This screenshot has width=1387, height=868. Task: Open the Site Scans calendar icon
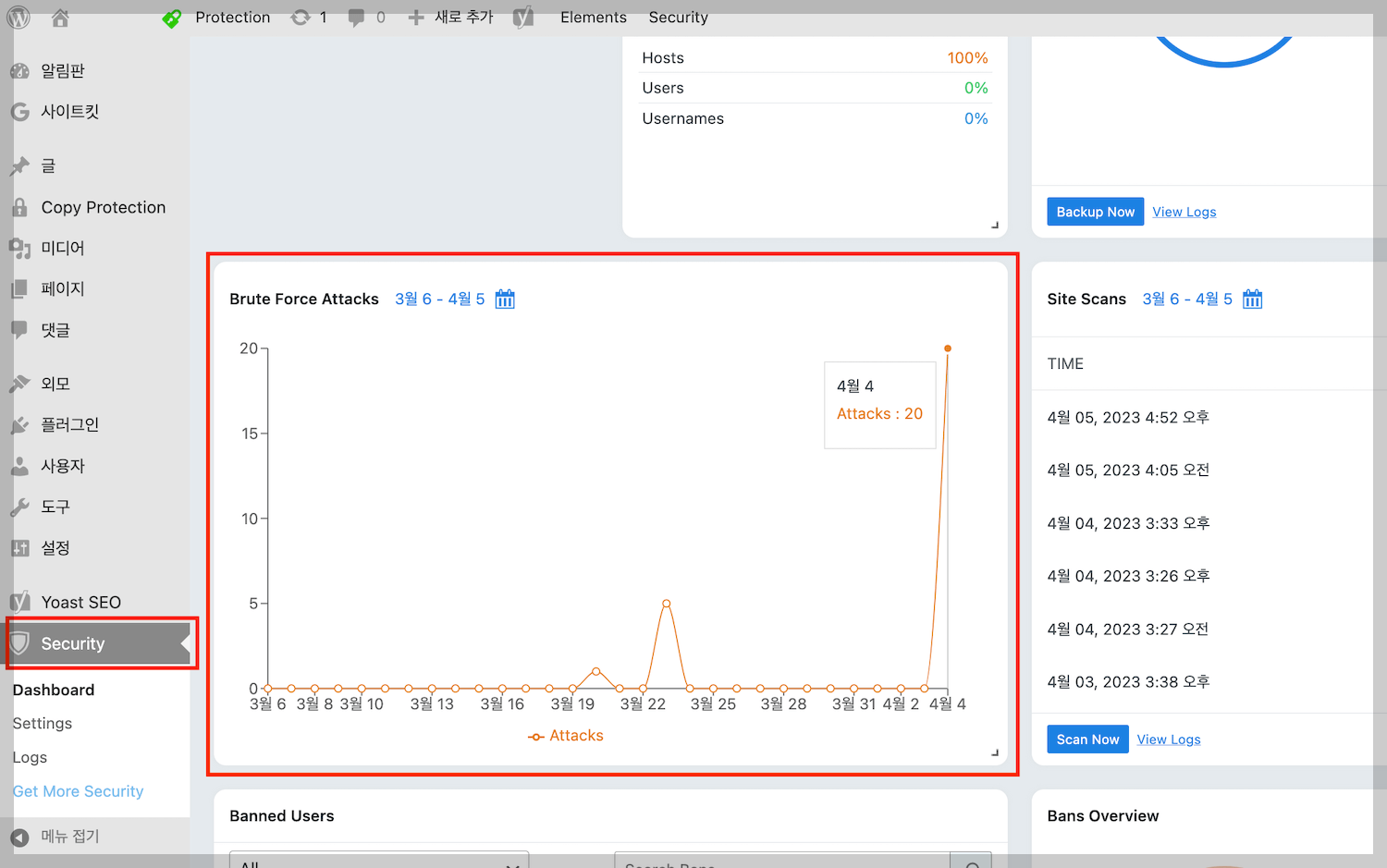click(1253, 299)
